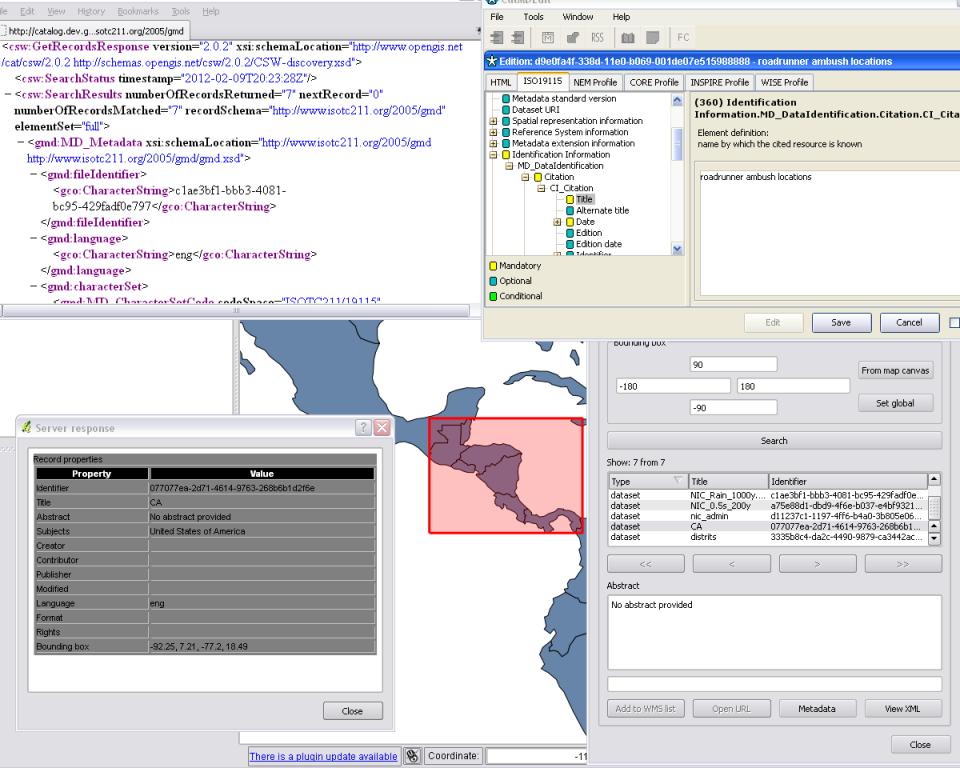Screen dimensions: 960x768
Task: Click the help question mark in Server response
Action: [x=363, y=427]
